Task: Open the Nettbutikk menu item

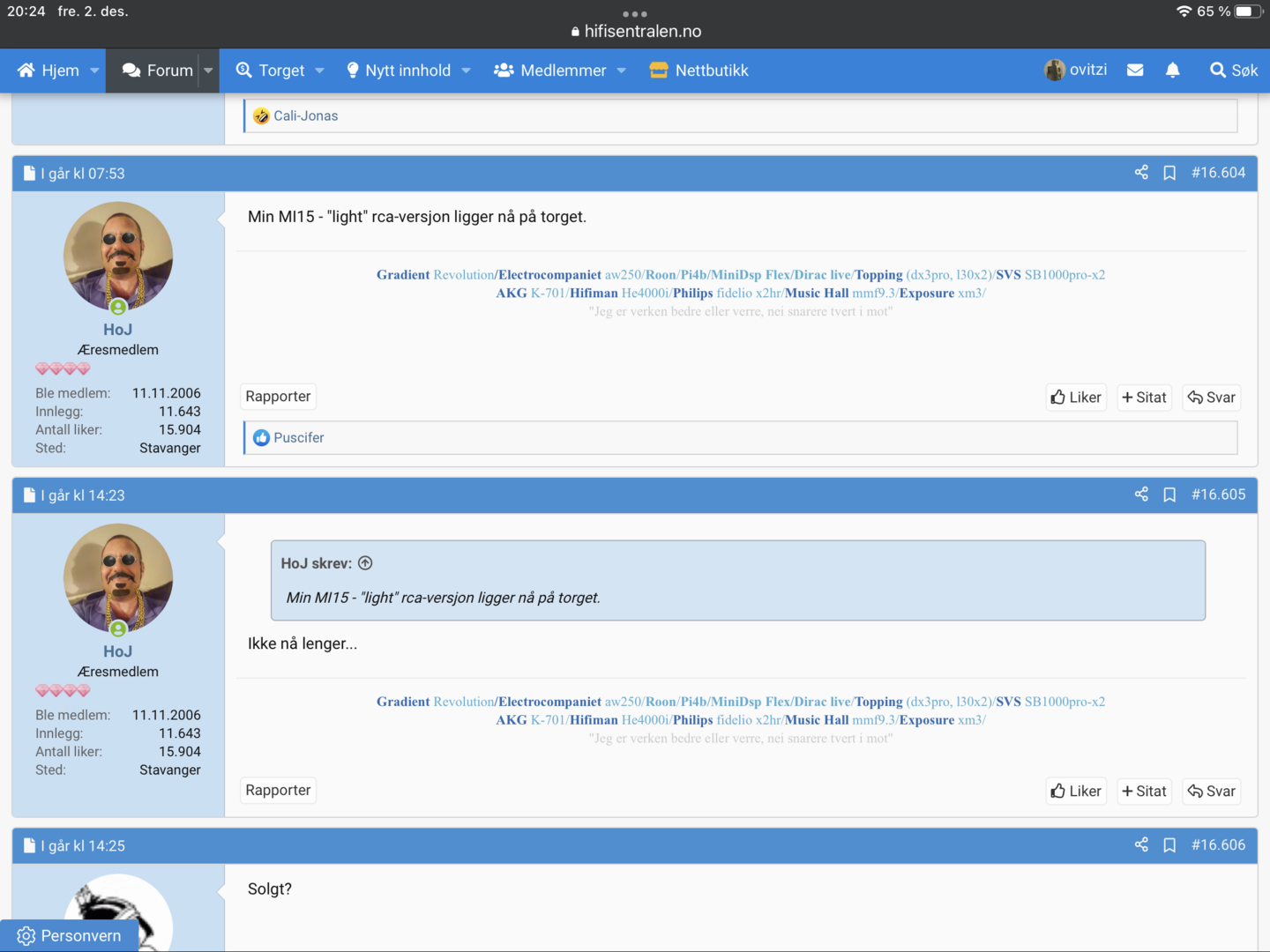Action: 698,71
